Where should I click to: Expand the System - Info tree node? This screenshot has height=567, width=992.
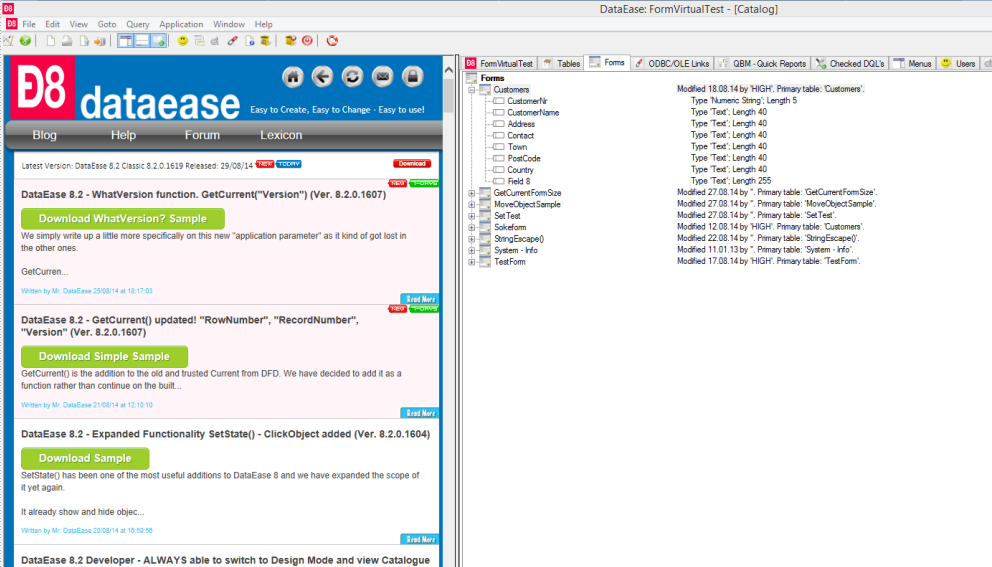(471, 251)
